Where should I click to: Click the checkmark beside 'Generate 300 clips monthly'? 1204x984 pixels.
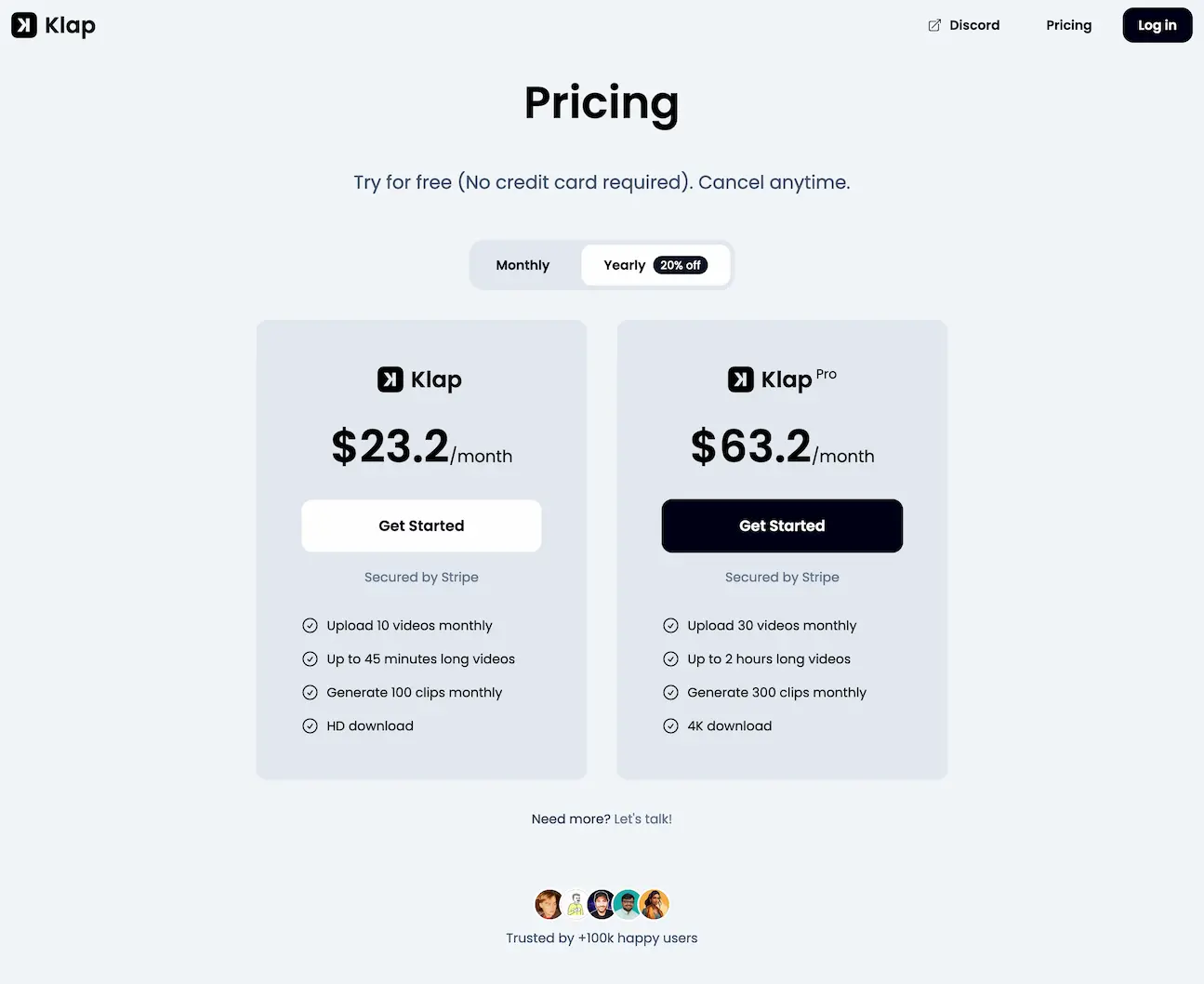(x=670, y=692)
